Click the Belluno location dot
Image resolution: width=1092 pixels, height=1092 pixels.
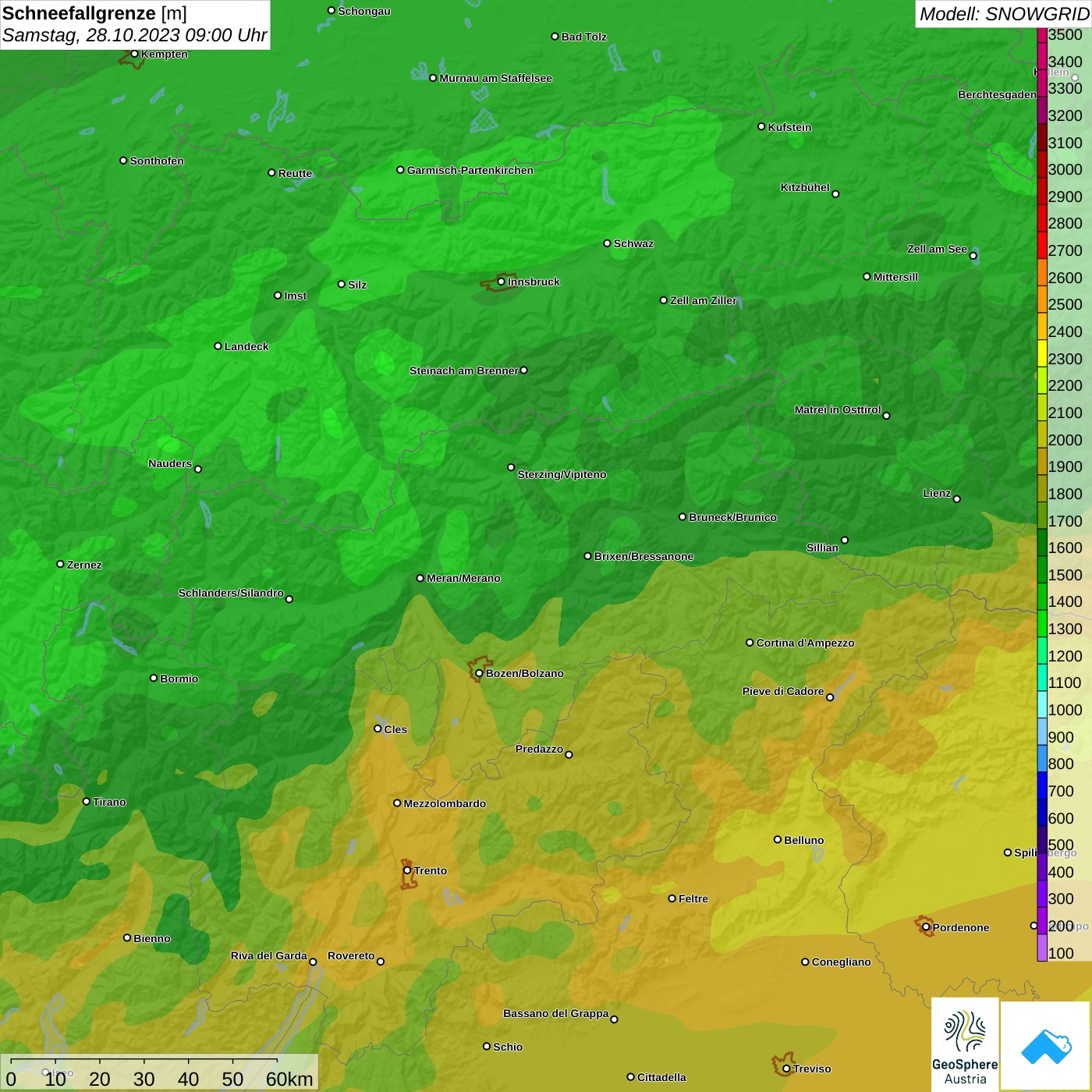coord(777,839)
